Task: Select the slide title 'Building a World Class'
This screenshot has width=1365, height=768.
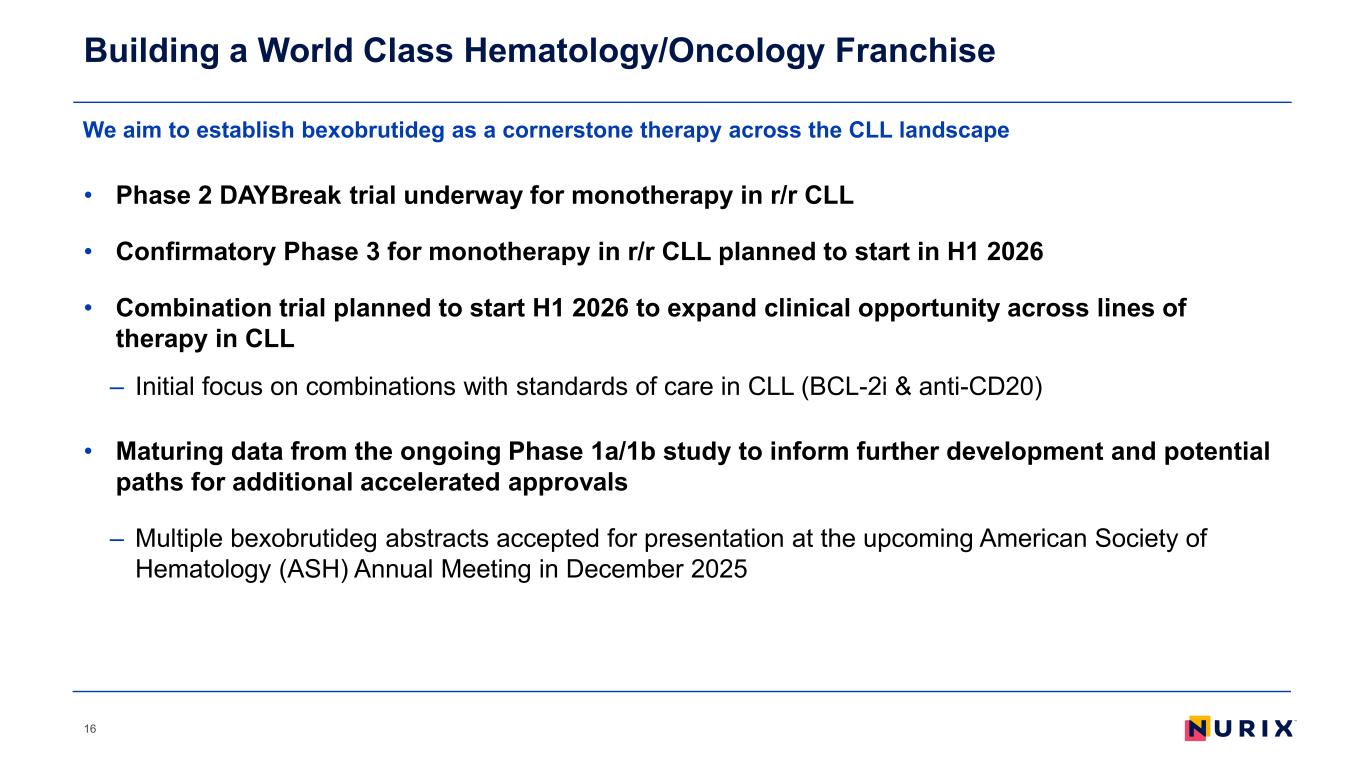Action: (x=539, y=51)
